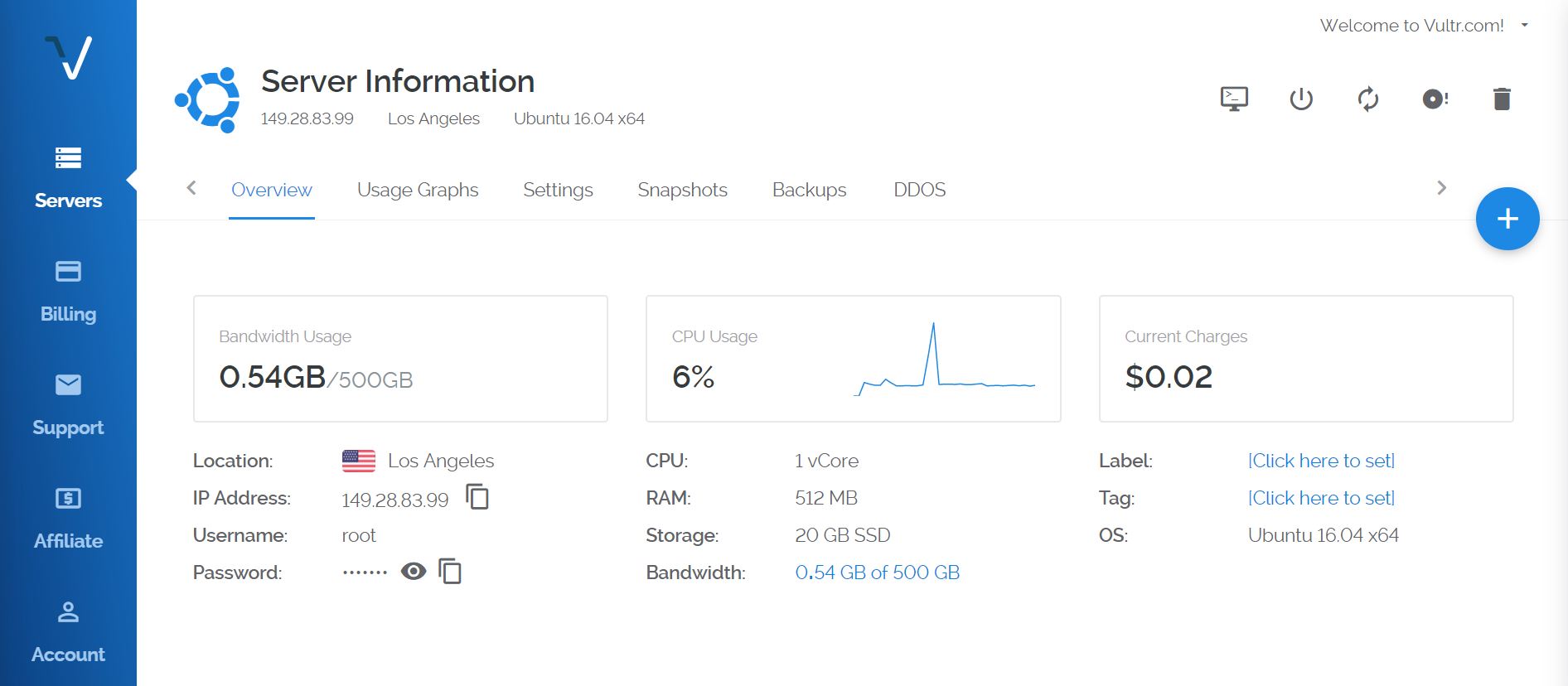Copy the IP address to clipboard
This screenshot has height=686, width=1568.
pyautogui.click(x=477, y=497)
